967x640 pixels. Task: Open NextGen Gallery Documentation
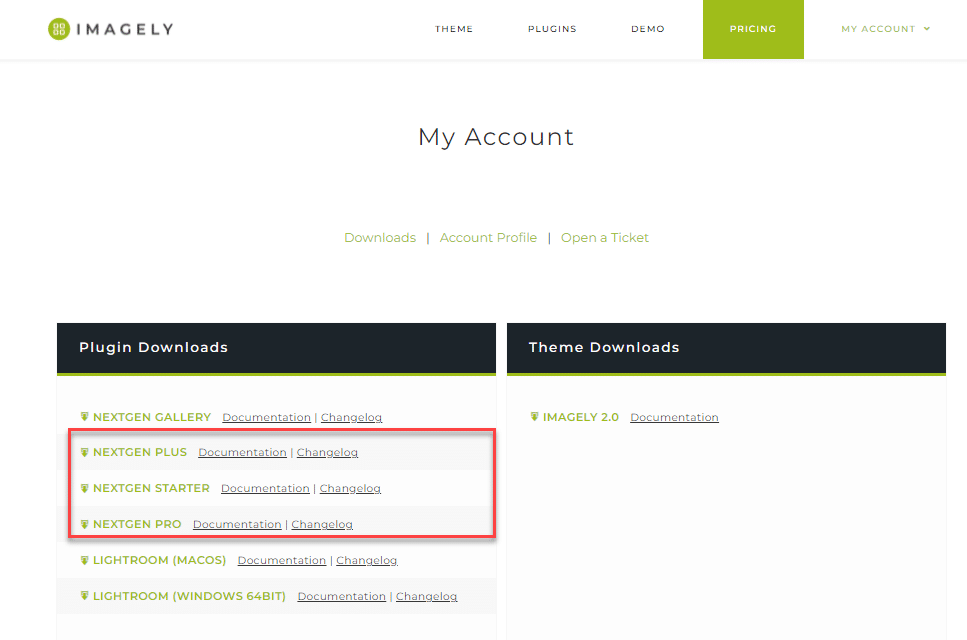coord(266,417)
